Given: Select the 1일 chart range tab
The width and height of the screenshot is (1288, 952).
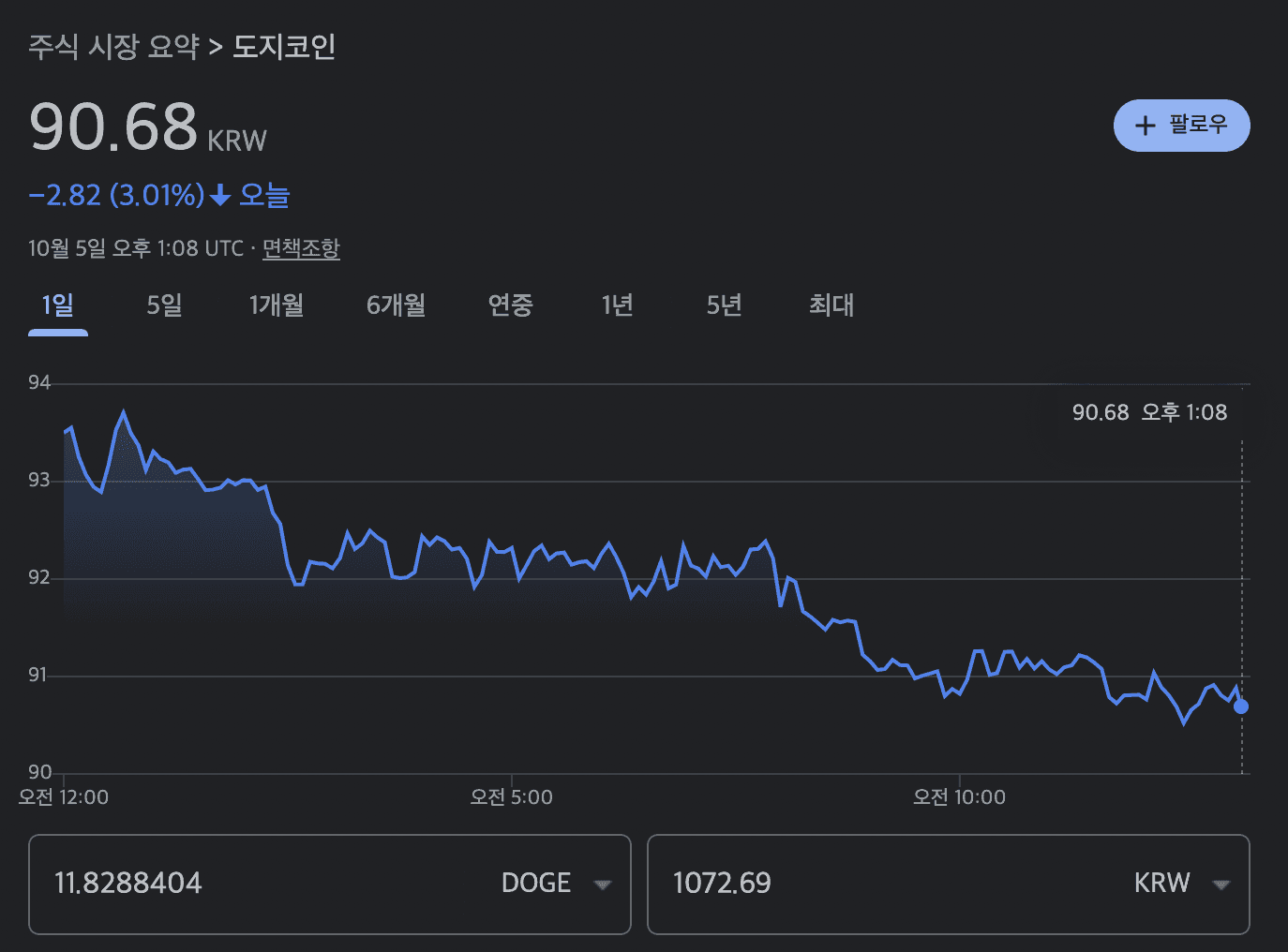Looking at the screenshot, I should point(58,305).
